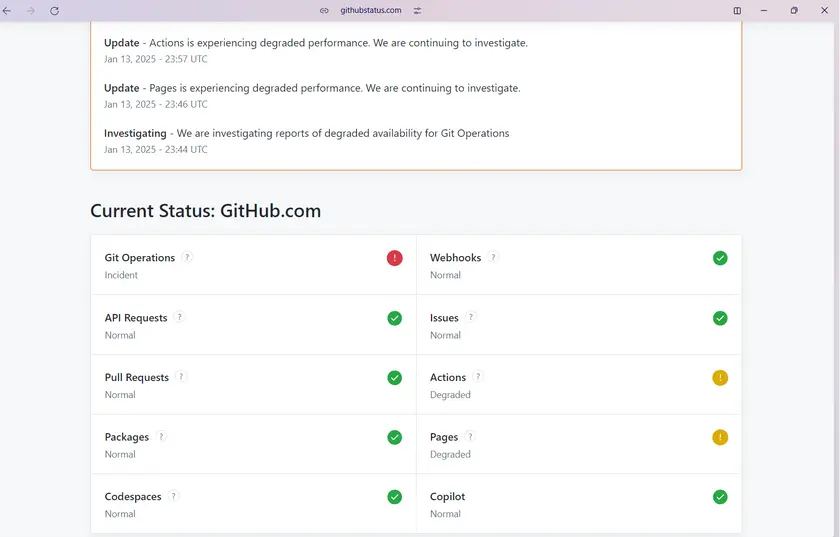Click the green check icon for Copilot
This screenshot has height=537, width=840.
click(720, 497)
